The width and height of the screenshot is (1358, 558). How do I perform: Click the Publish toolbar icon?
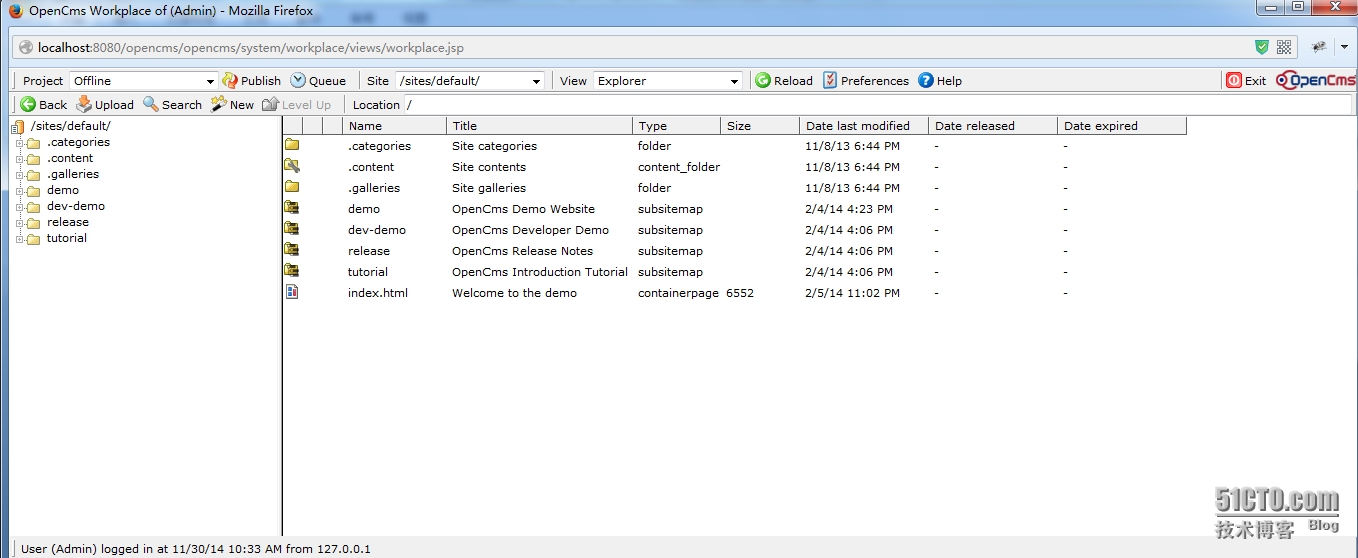230,81
